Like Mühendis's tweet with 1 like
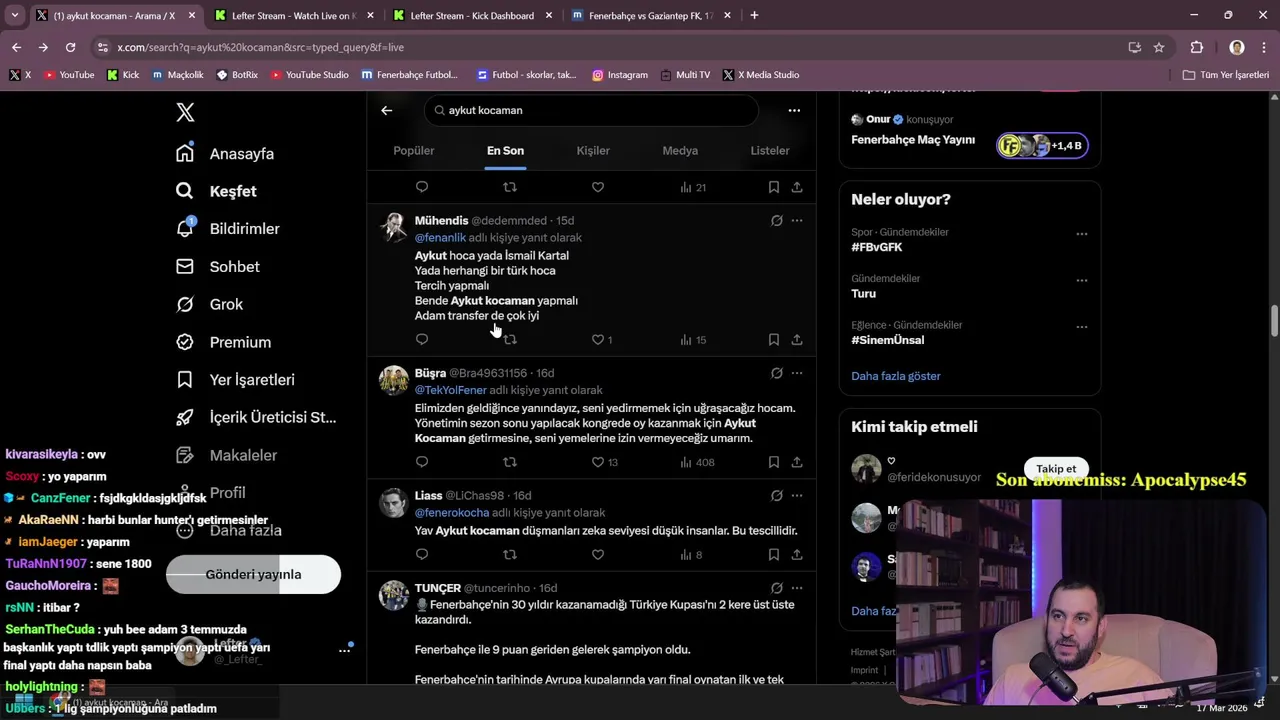 coord(602,339)
